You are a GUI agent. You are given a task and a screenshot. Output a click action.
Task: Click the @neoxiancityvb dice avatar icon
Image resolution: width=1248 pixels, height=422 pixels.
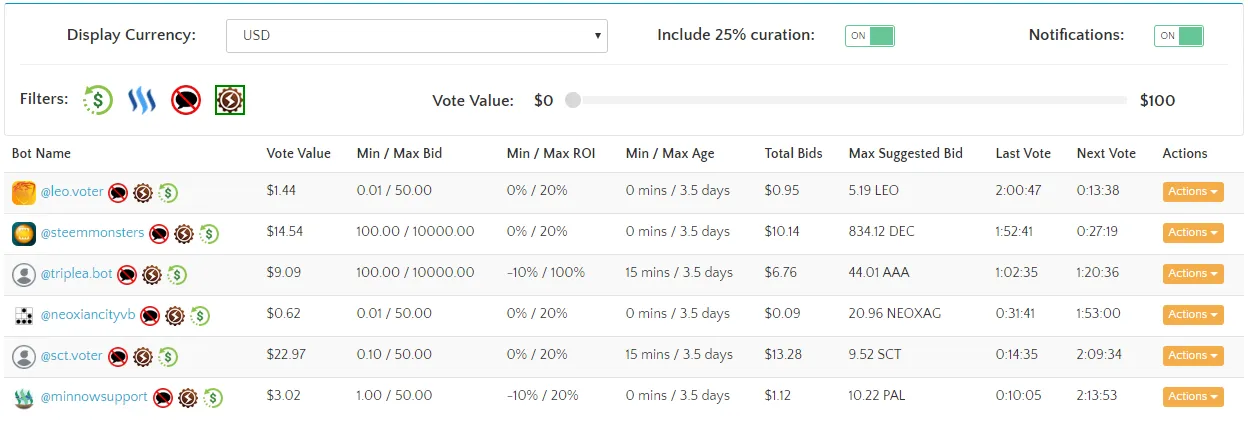(x=24, y=316)
